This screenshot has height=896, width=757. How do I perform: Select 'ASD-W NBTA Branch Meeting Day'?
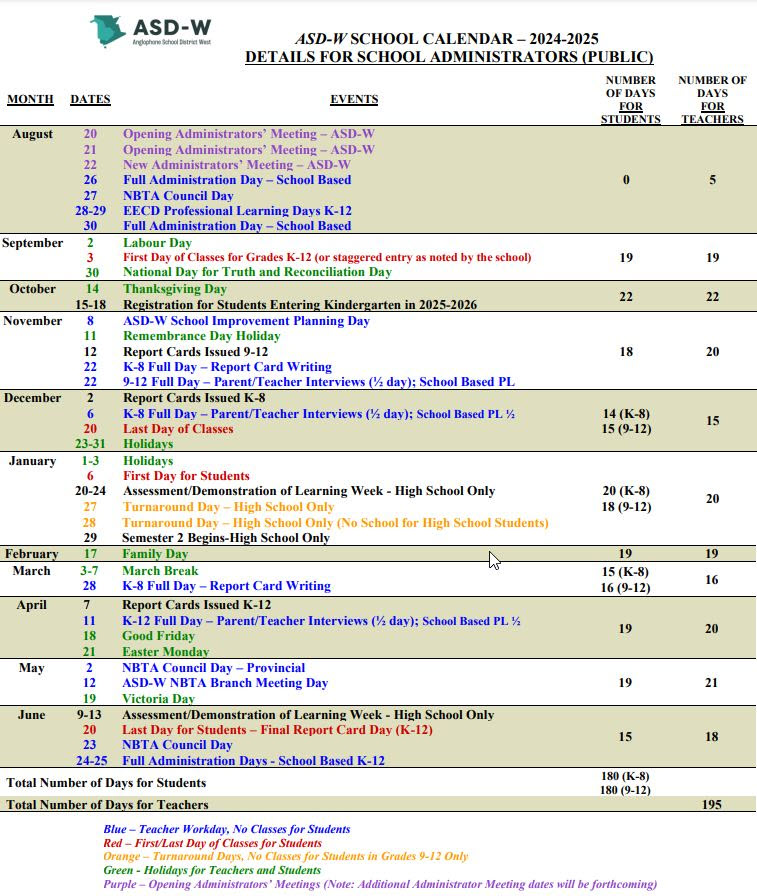225,683
